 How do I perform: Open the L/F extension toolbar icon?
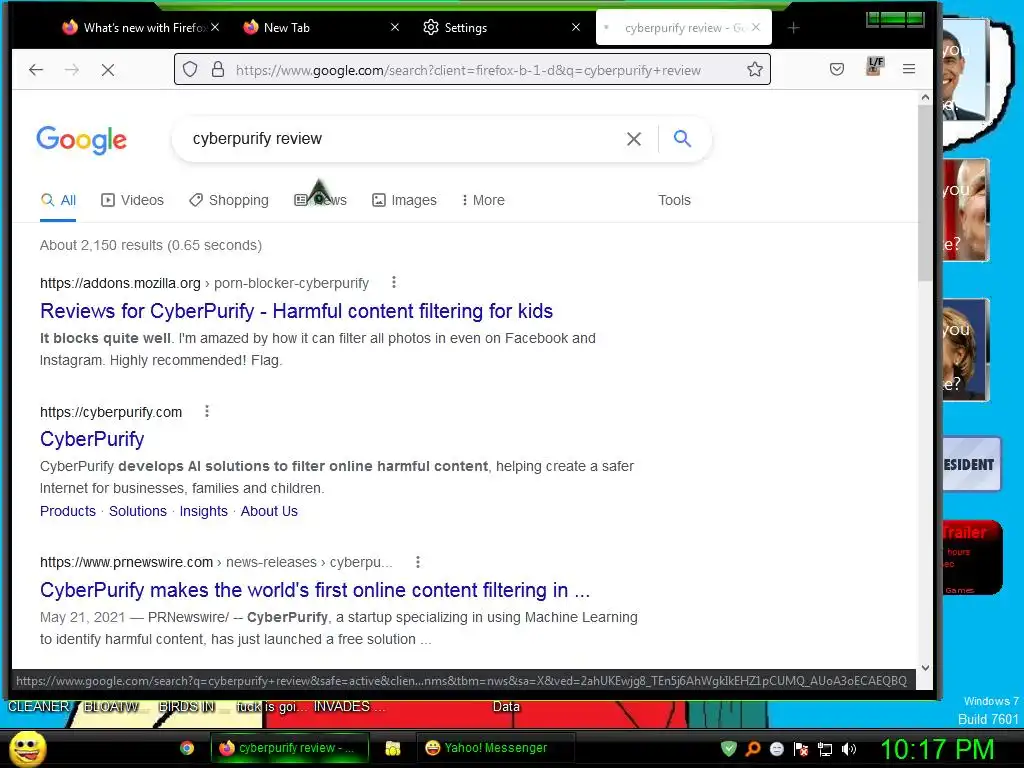875,65
